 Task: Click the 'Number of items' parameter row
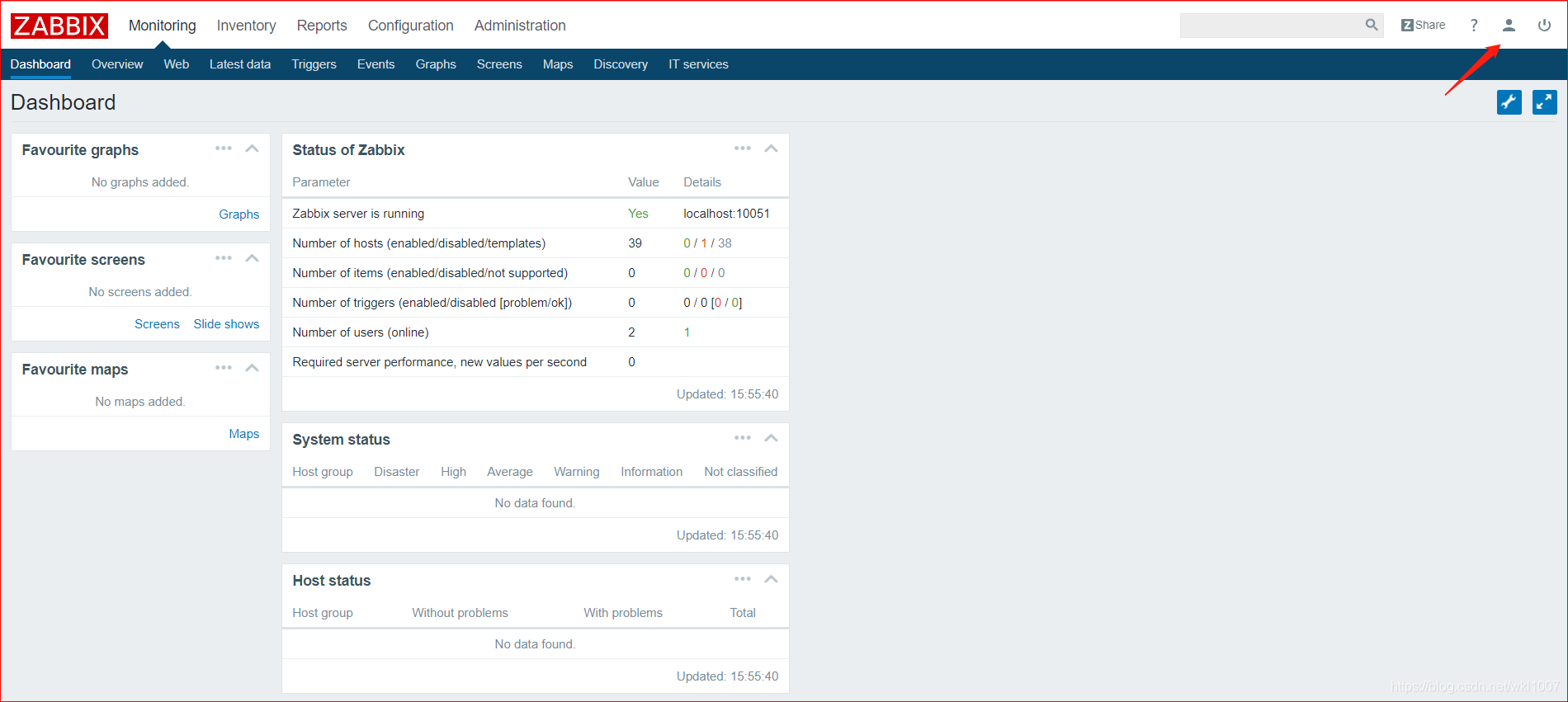click(535, 273)
